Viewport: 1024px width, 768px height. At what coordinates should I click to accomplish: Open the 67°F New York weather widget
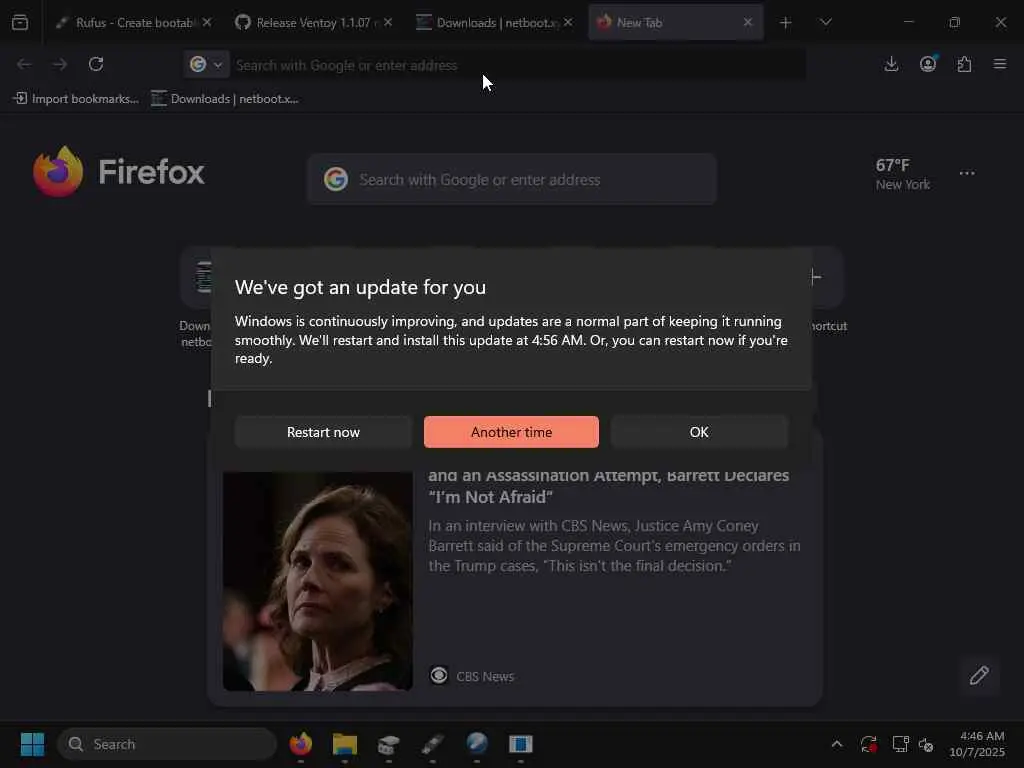tap(903, 174)
